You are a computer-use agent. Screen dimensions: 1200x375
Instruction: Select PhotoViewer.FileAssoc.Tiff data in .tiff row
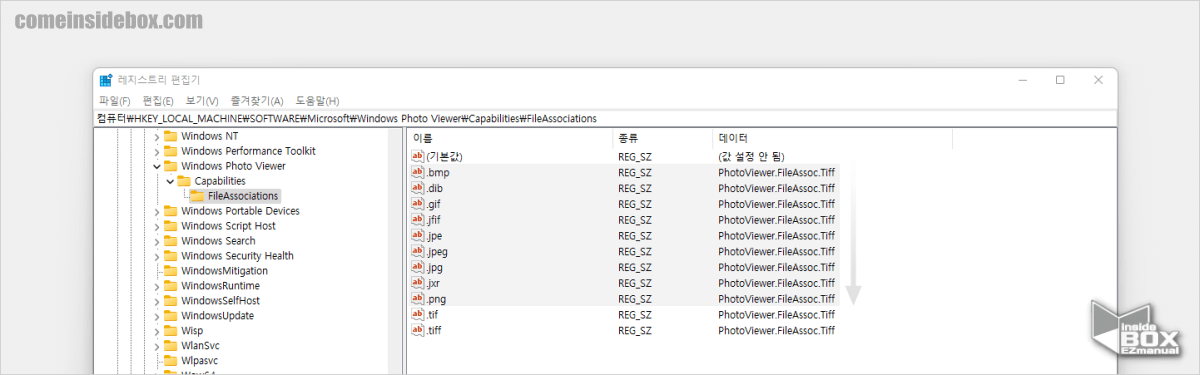coord(776,330)
